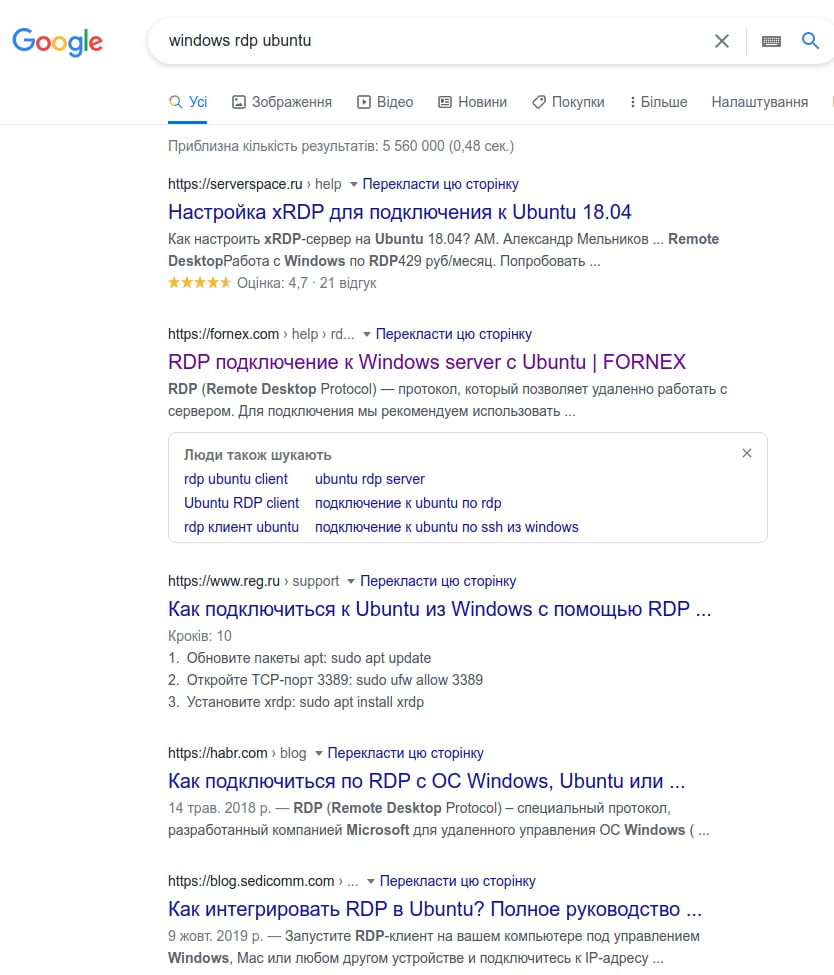Click the https://www.reg.ru URL text
Screen dimensions: 834x975
coord(224,581)
